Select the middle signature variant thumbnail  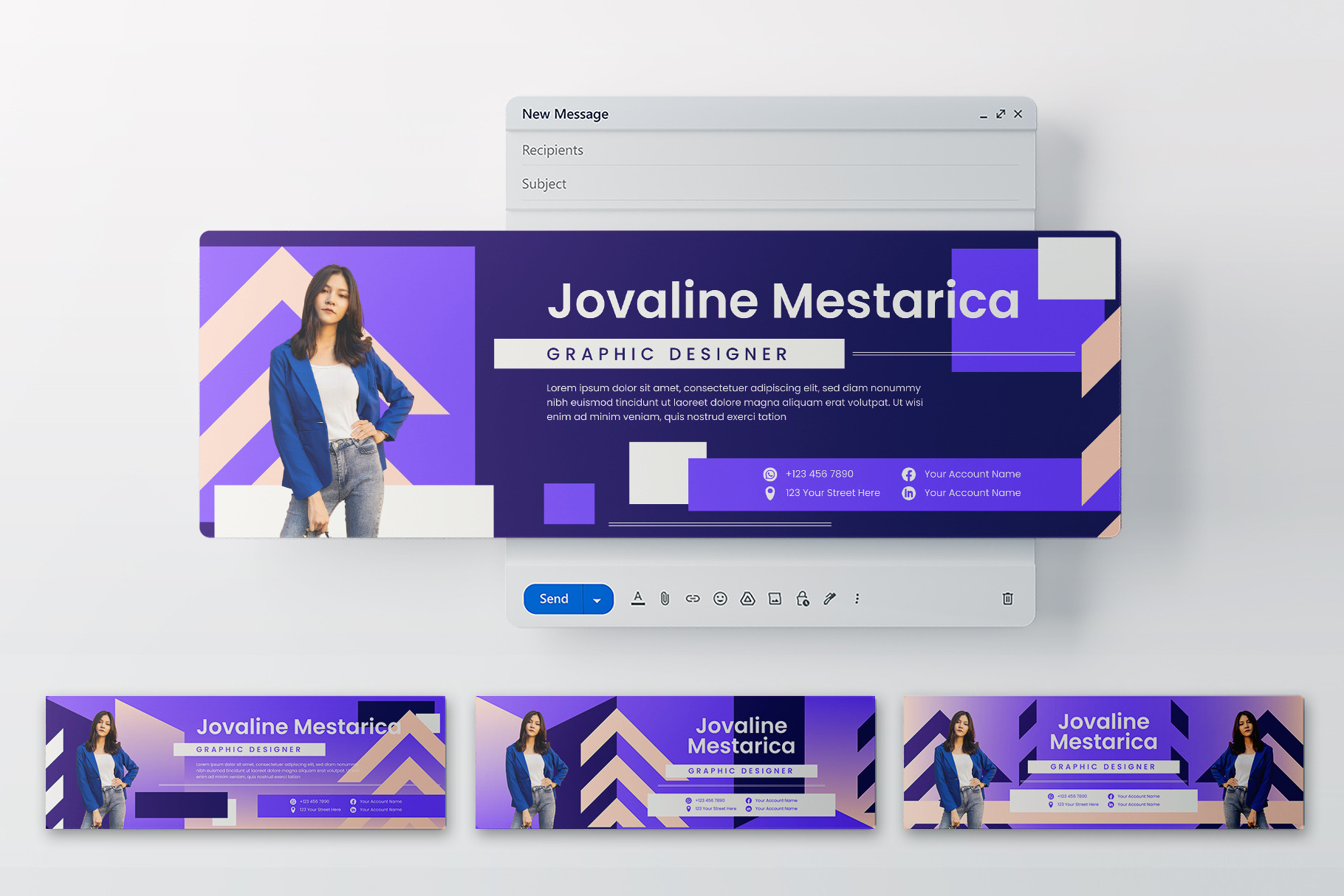point(675,762)
